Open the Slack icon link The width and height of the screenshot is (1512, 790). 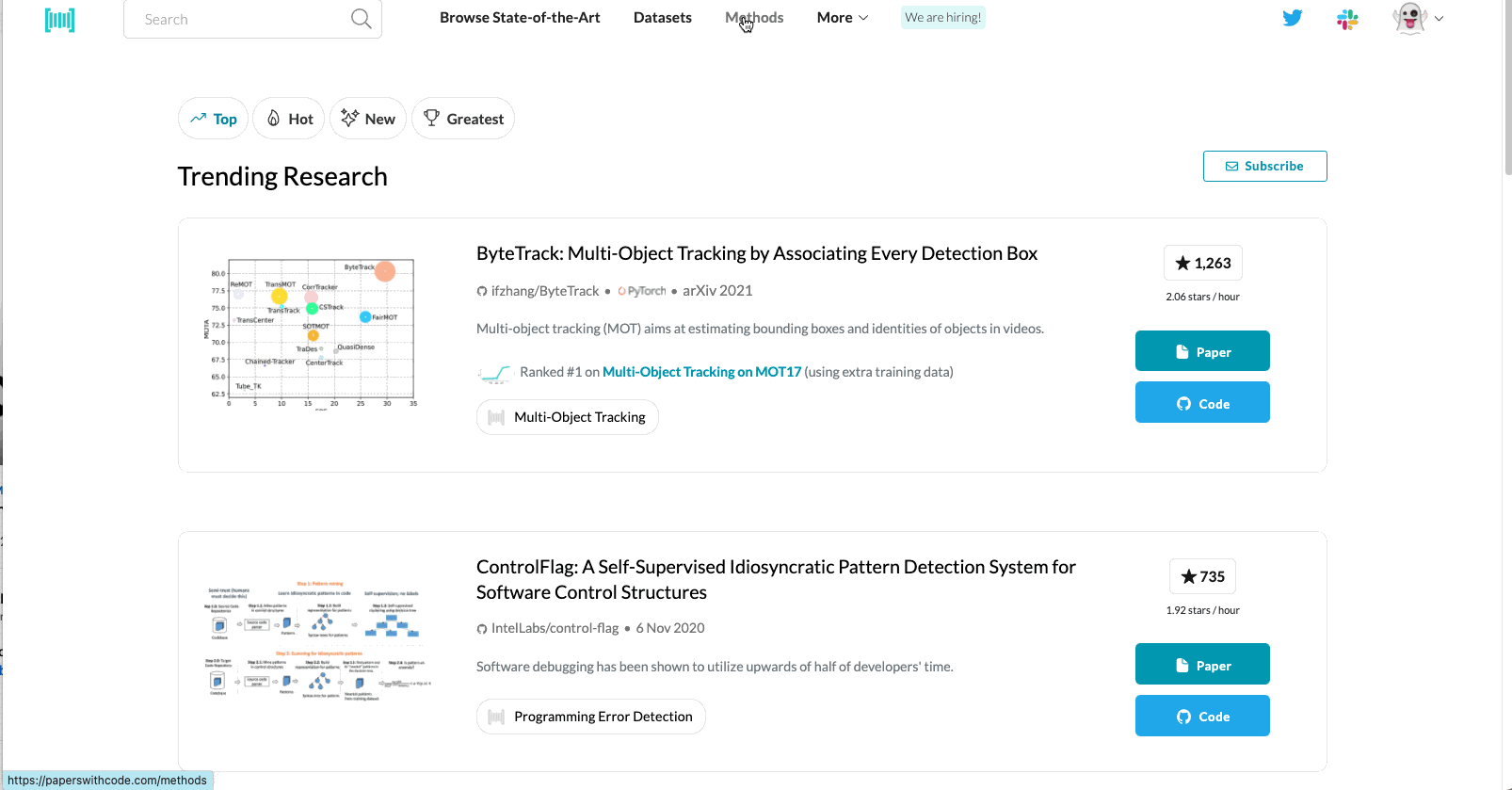[1347, 19]
